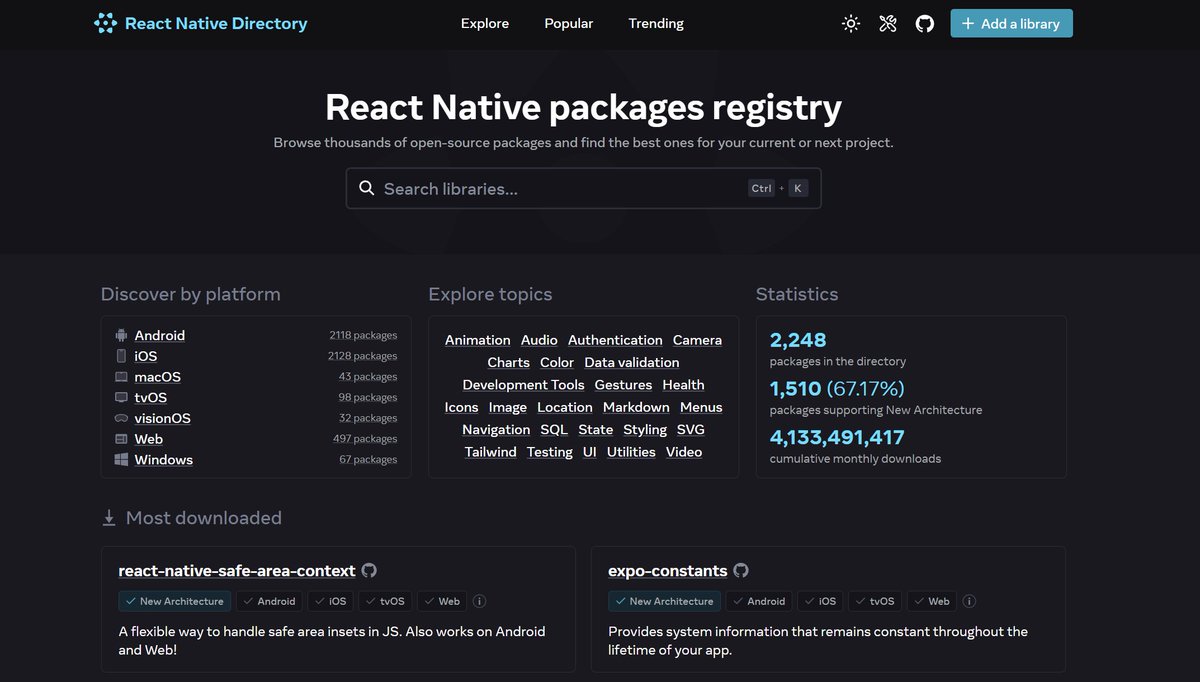
Task: Open the Android platform link
Action: tap(160, 336)
